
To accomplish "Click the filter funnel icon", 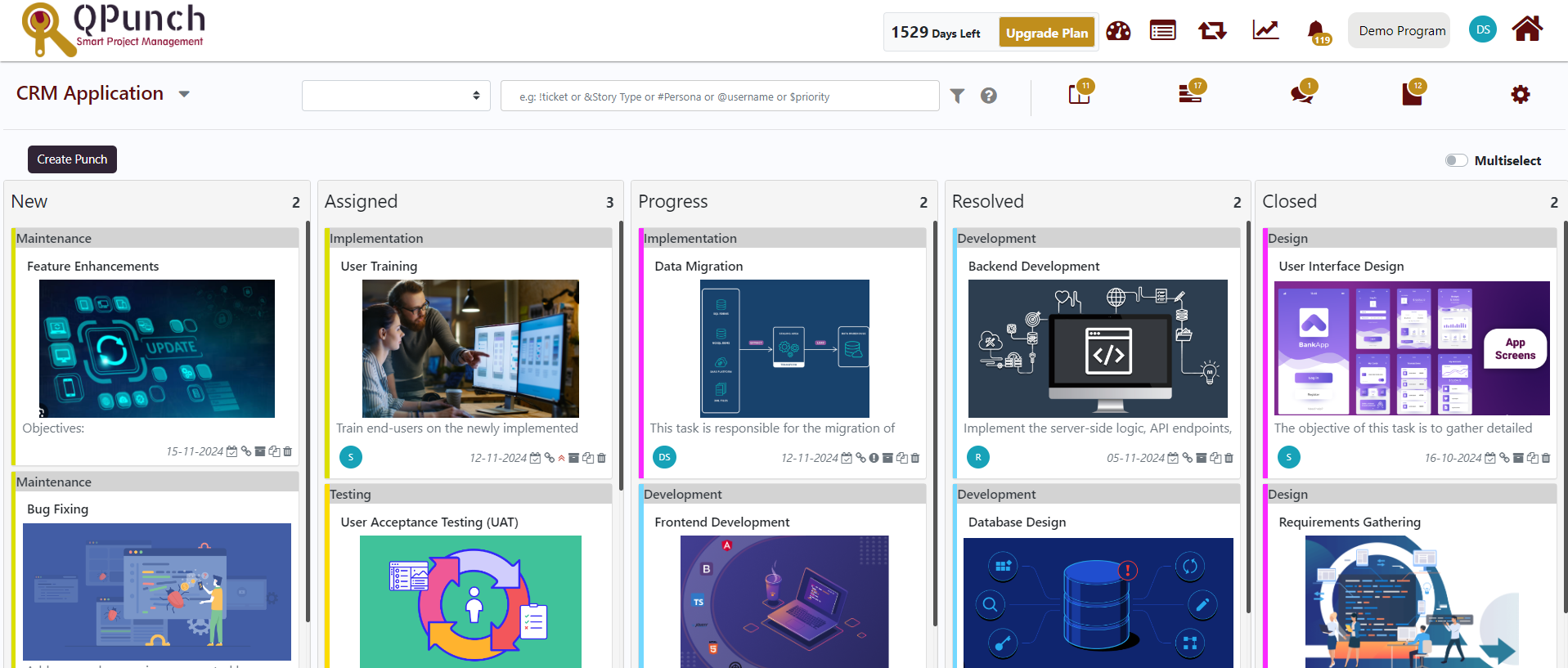I will tap(957, 96).
